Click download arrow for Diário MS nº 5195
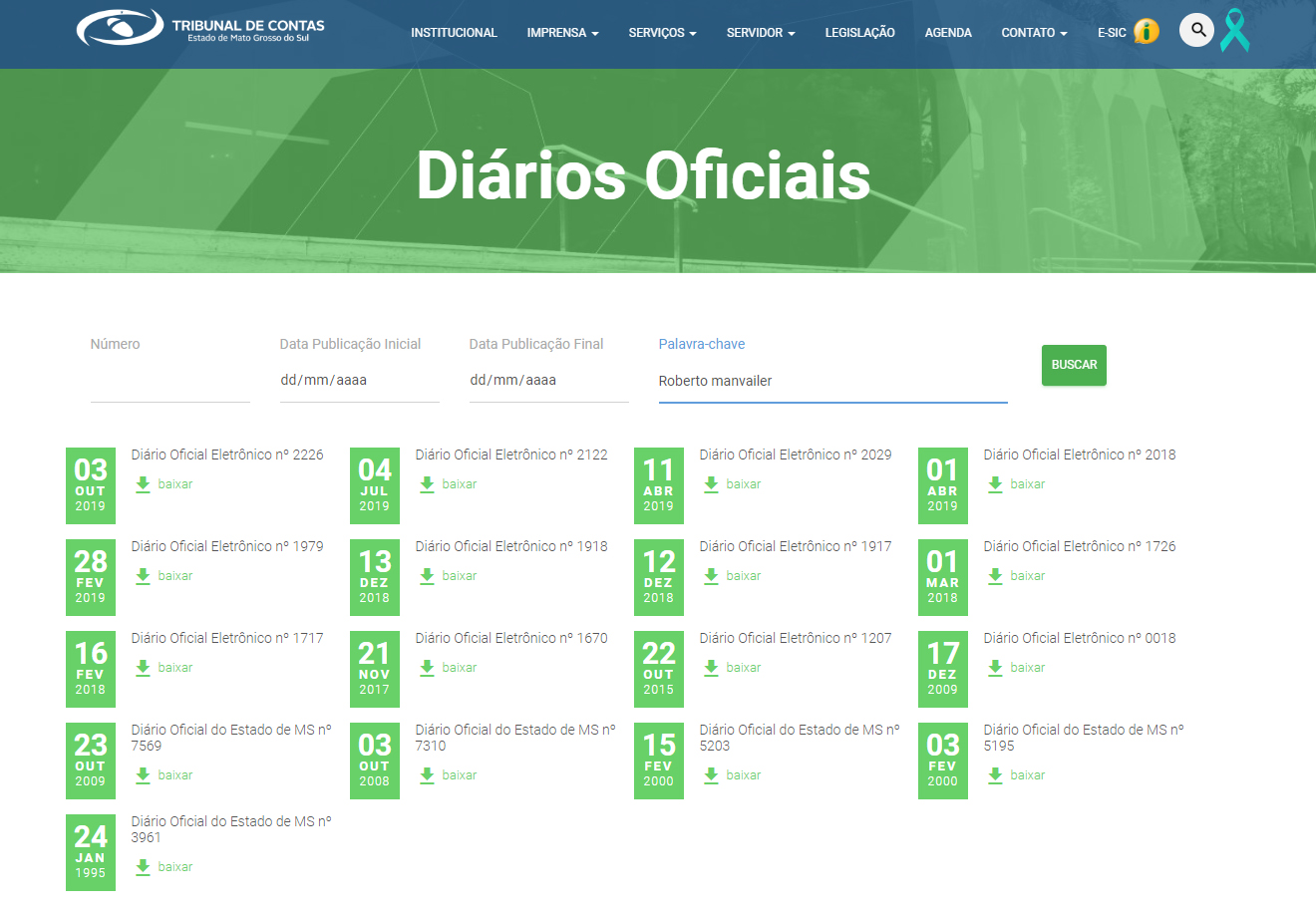 (995, 775)
